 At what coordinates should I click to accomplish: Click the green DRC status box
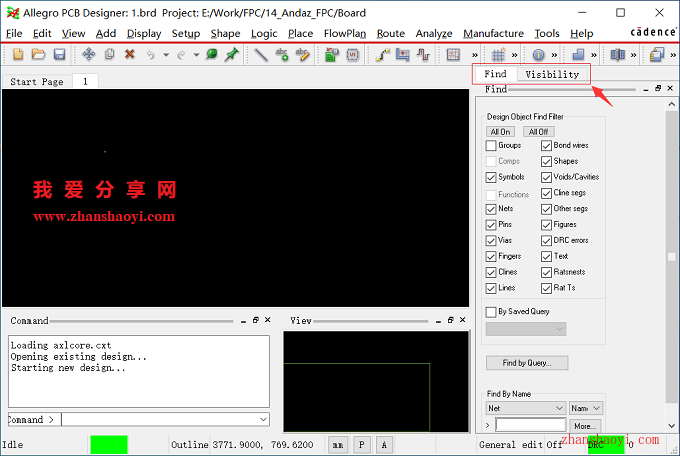click(x=606, y=445)
